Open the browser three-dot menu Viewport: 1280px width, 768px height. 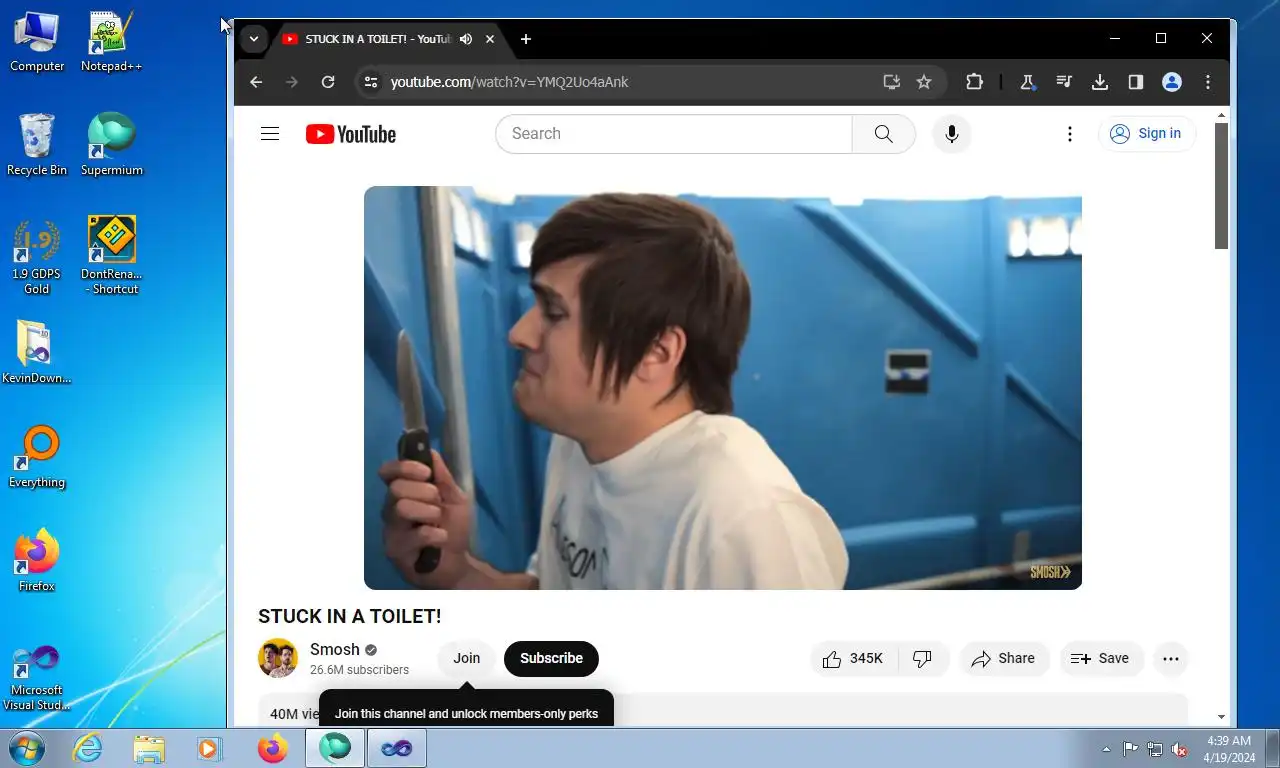pyautogui.click(x=1208, y=82)
